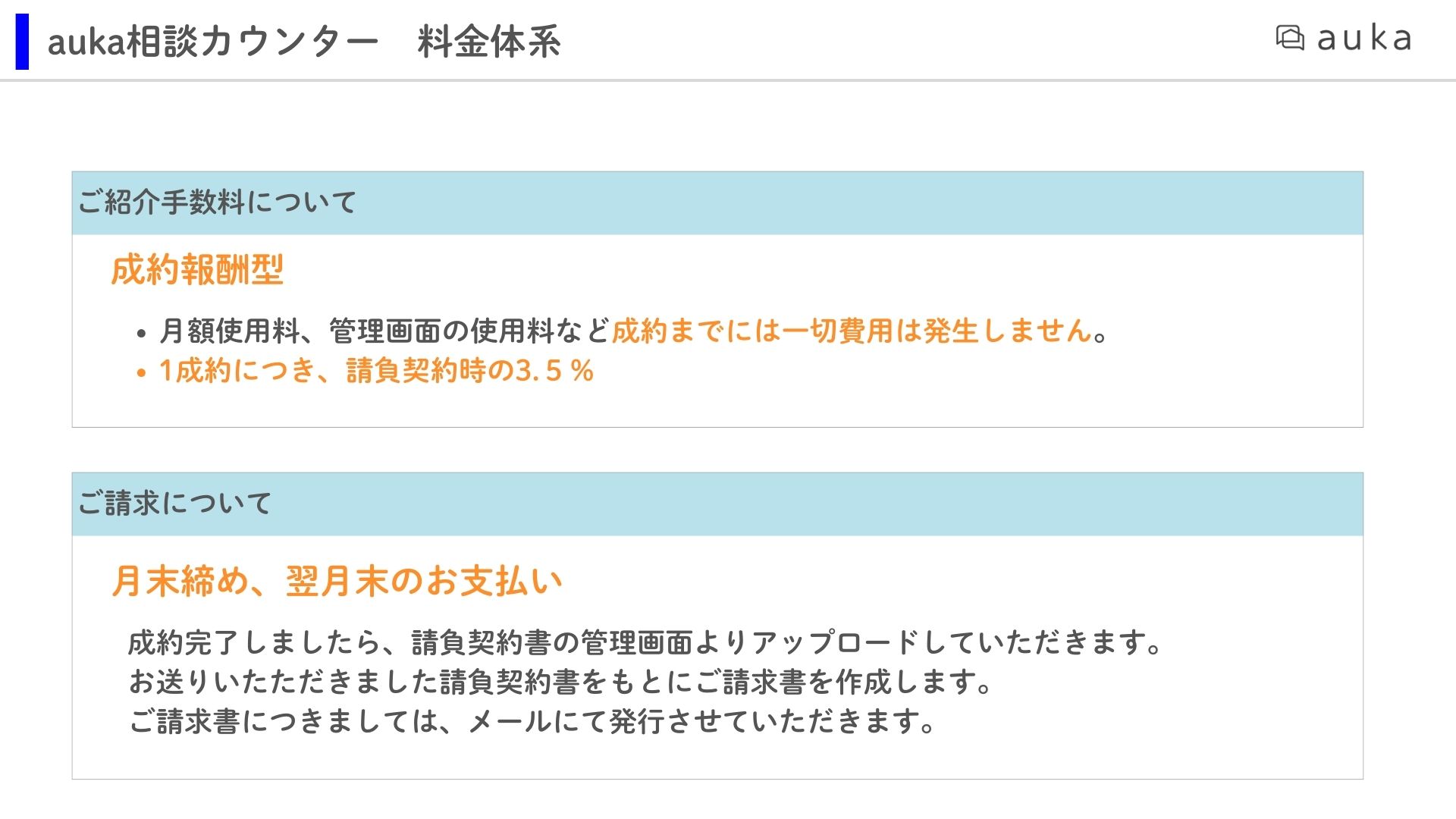This screenshot has height=819, width=1456.
Task: Click the line ご請求書につきましては、メールにて発行
Action: tap(532, 721)
